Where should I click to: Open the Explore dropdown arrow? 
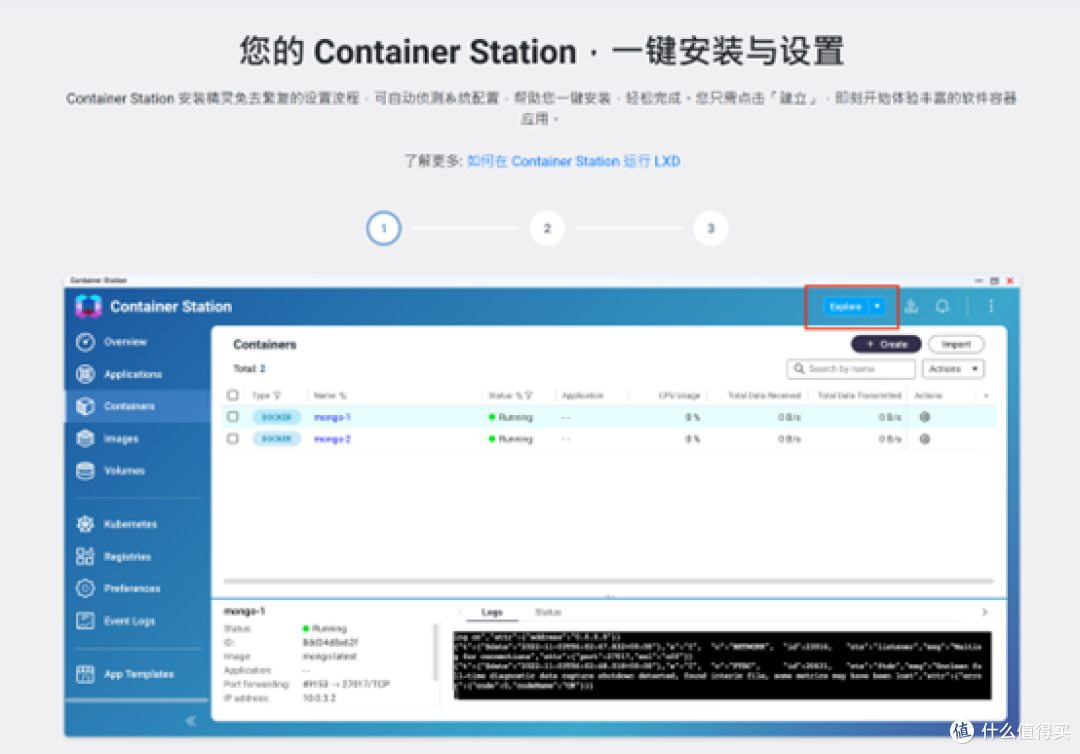pos(878,306)
